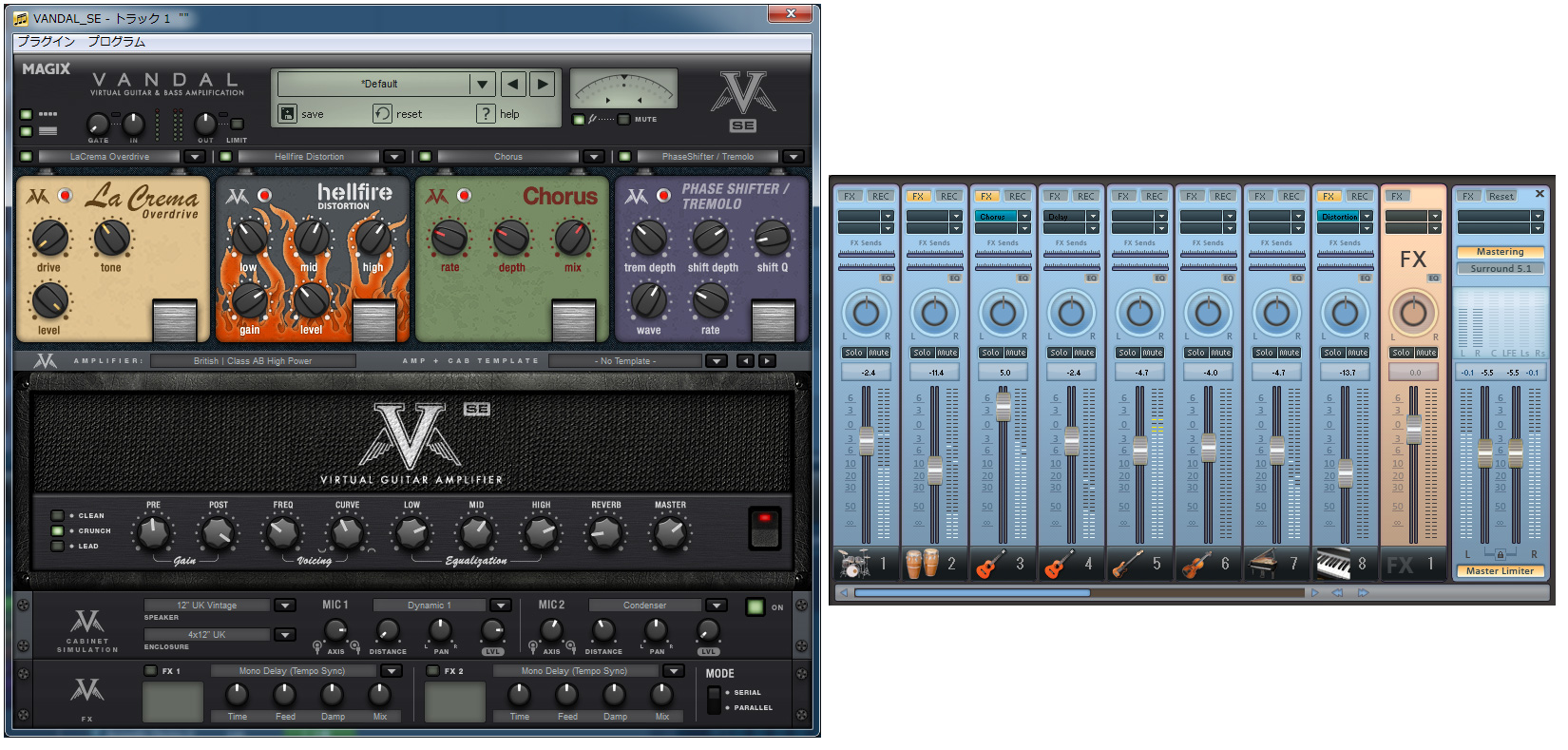The width and height of the screenshot is (1568, 750).
Task: Click the help question mark icon in Vandal
Action: pyautogui.click(x=486, y=114)
